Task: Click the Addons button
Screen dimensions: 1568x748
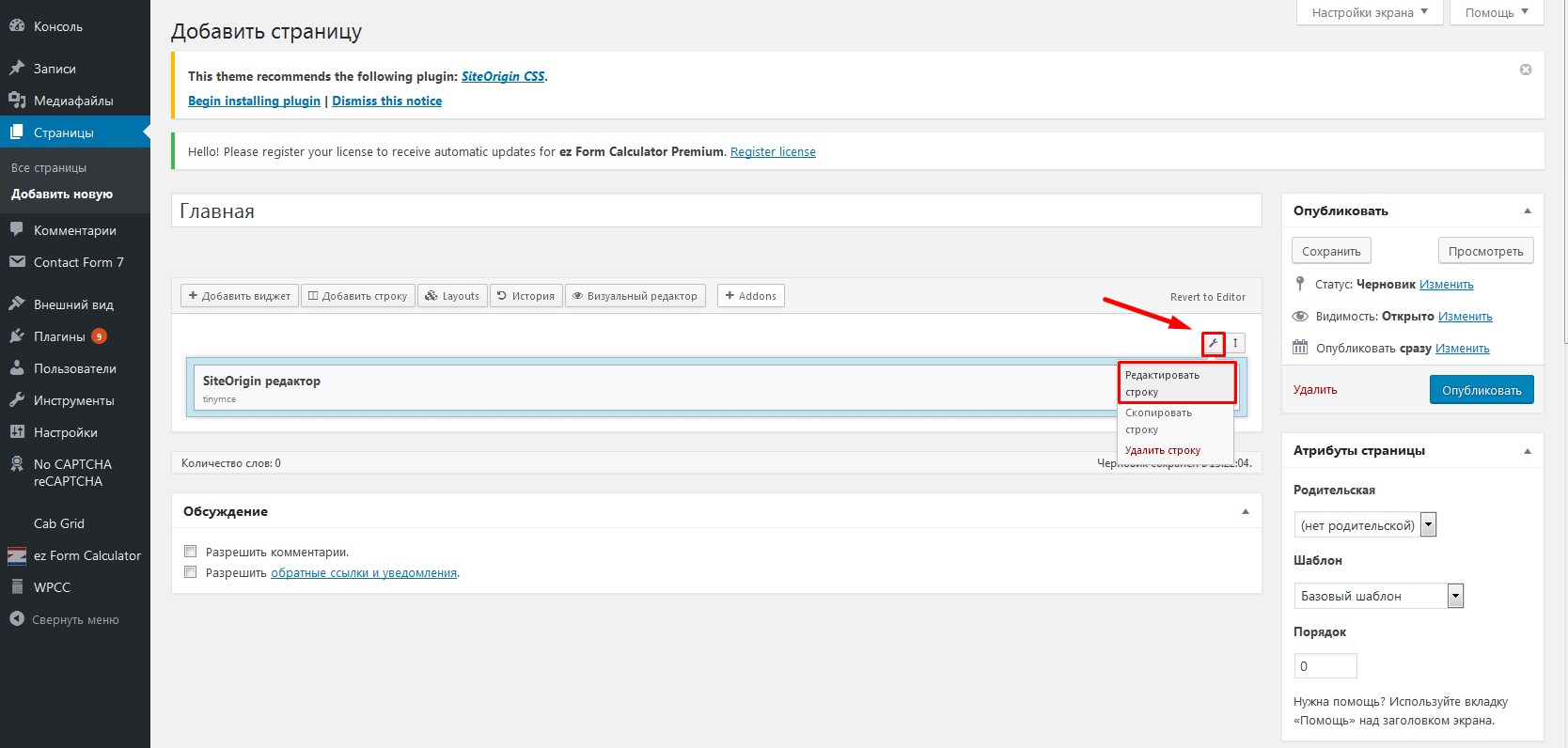Action: click(x=750, y=296)
